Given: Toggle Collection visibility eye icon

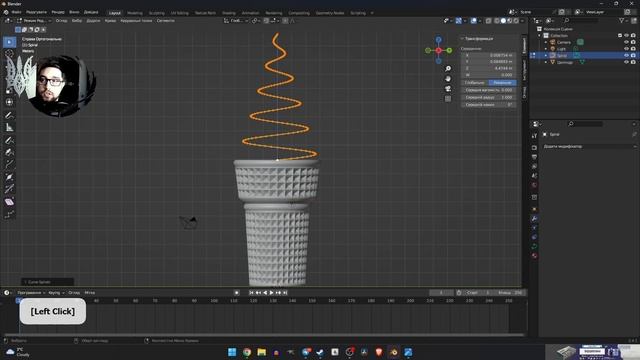Looking at the screenshot, I should (627, 36).
